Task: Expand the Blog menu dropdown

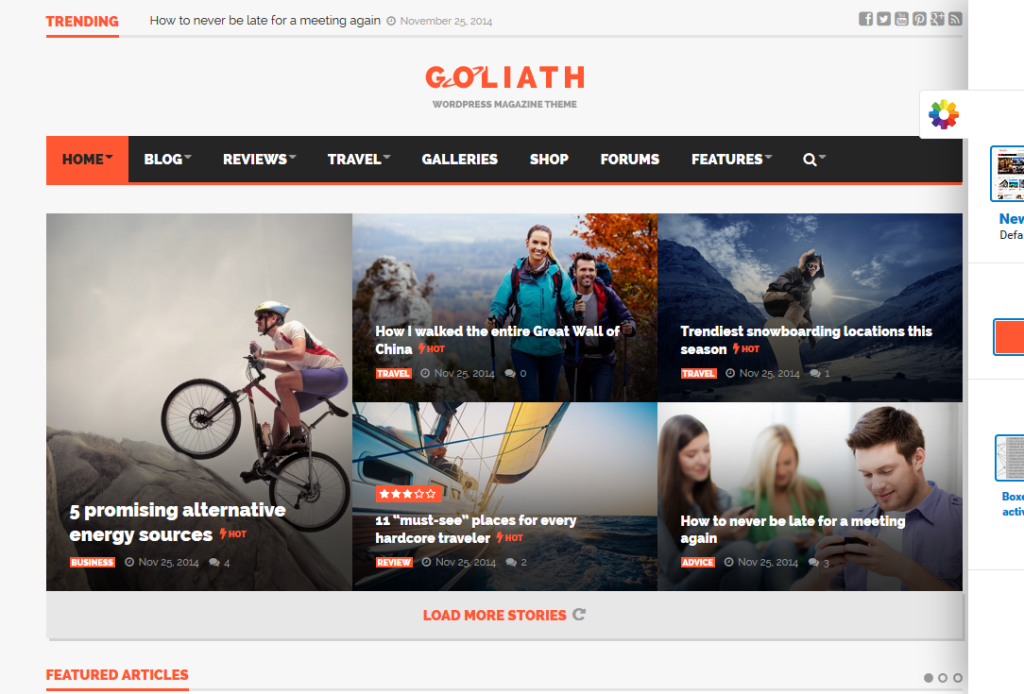Action: [x=167, y=159]
